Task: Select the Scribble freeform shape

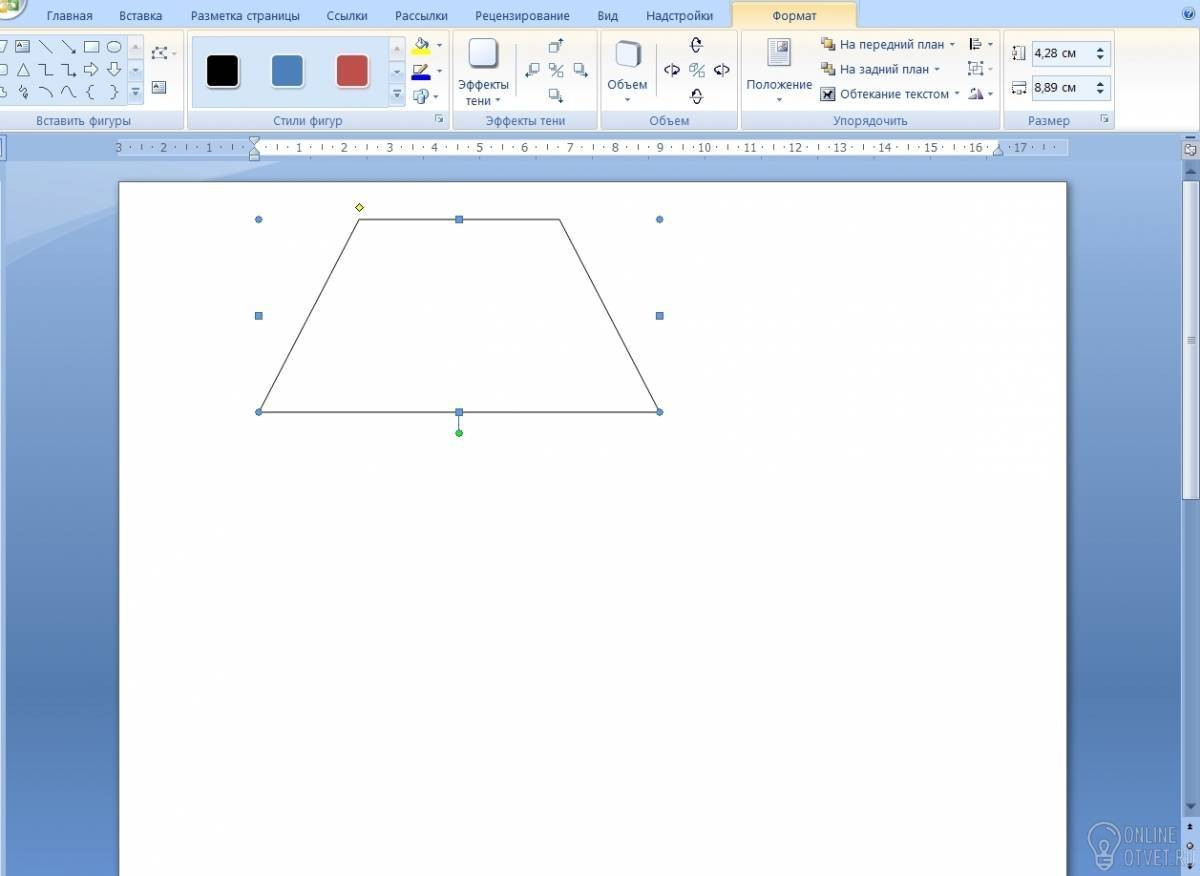Action: (x=22, y=92)
